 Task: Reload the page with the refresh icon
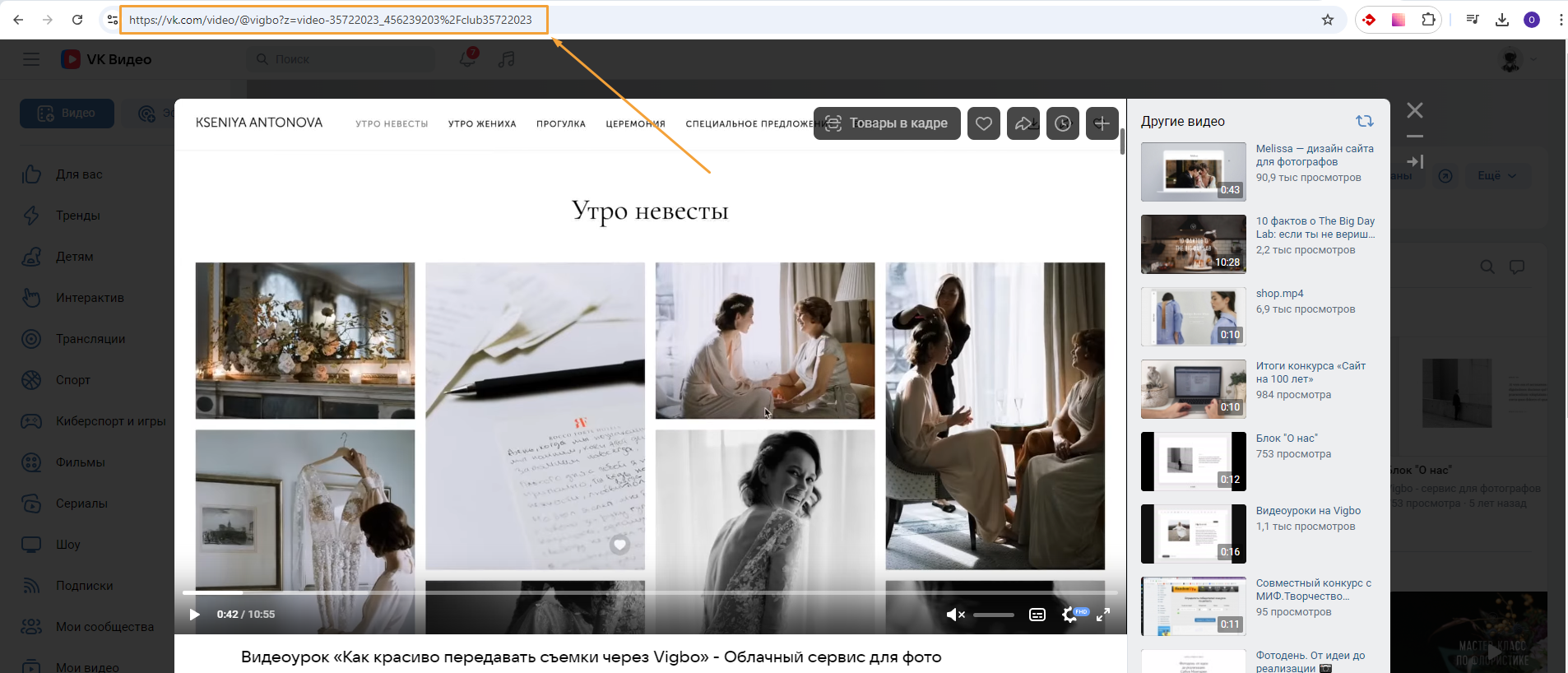click(77, 20)
